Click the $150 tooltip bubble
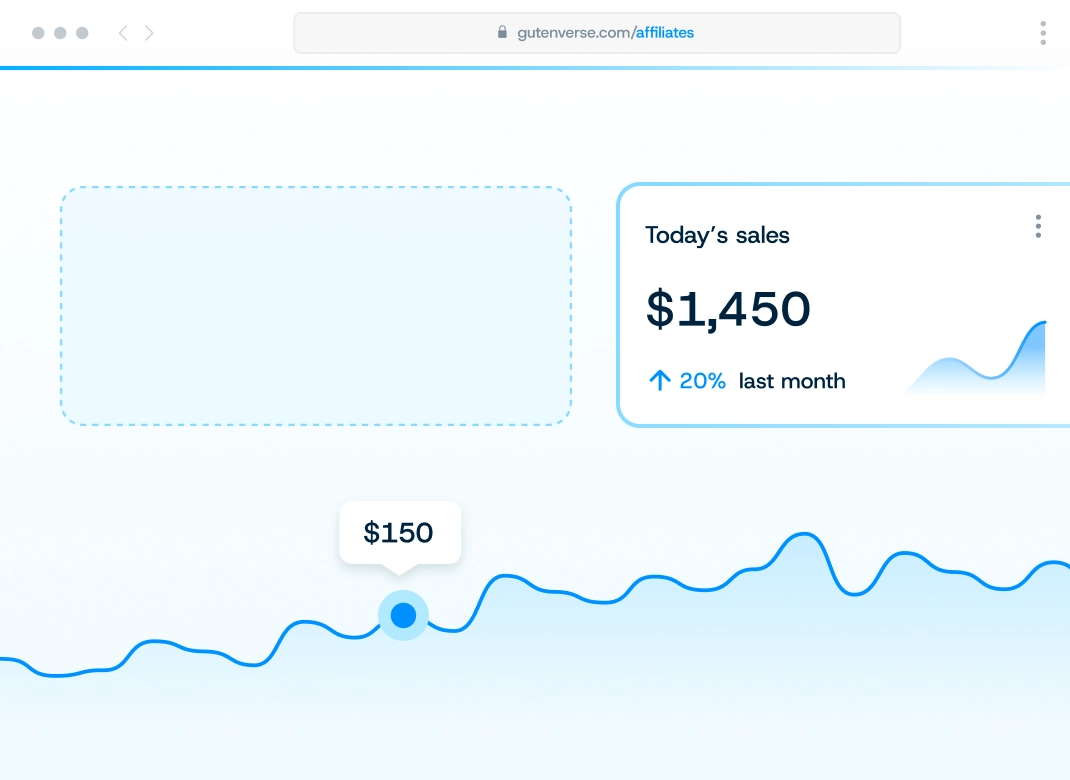 pos(399,532)
